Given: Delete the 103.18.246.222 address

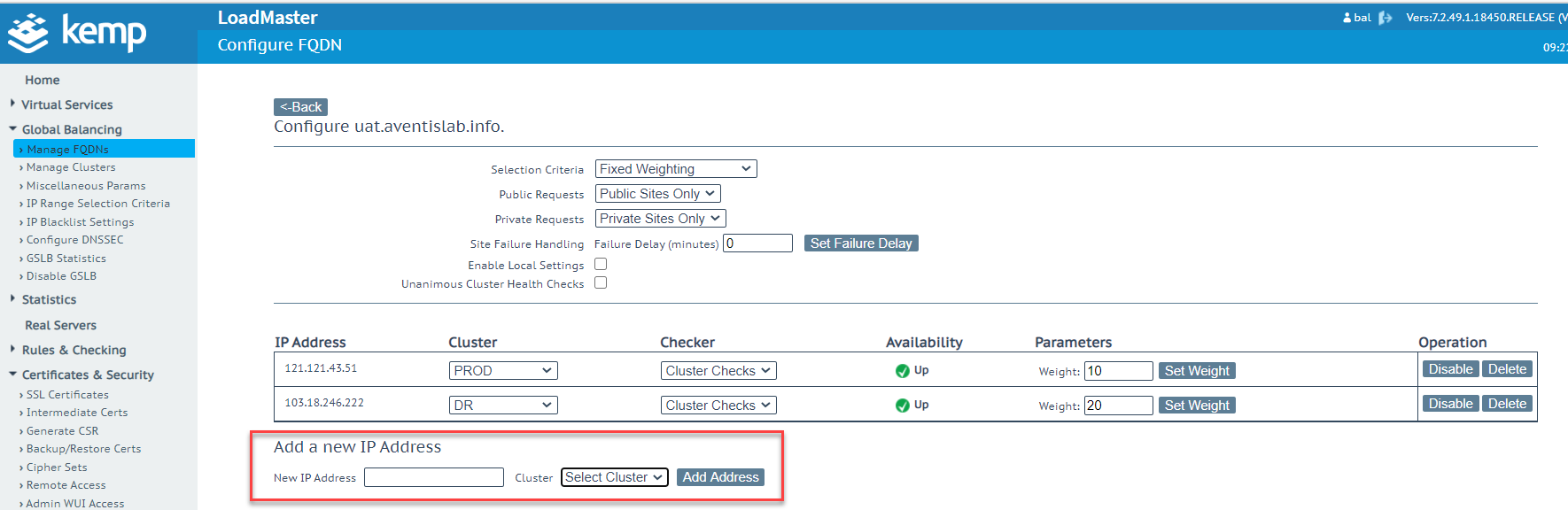Looking at the screenshot, I should point(1507,404).
